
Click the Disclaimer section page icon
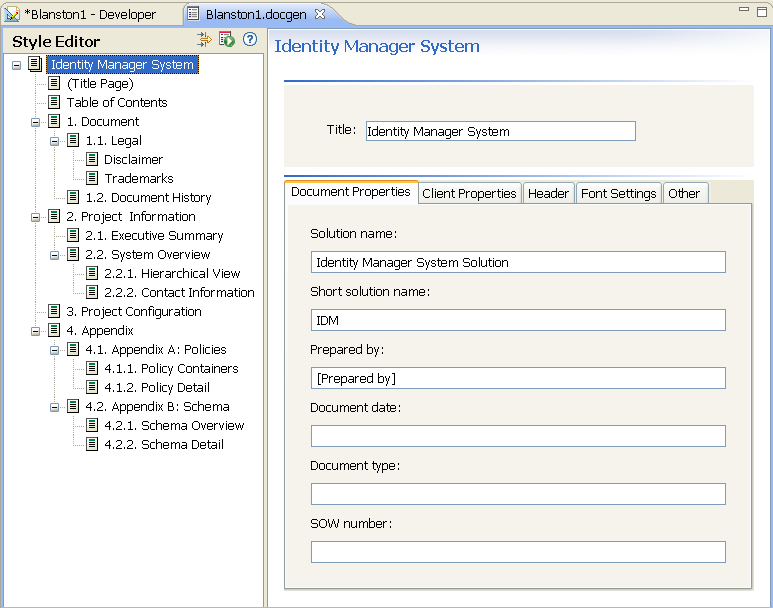point(92,160)
